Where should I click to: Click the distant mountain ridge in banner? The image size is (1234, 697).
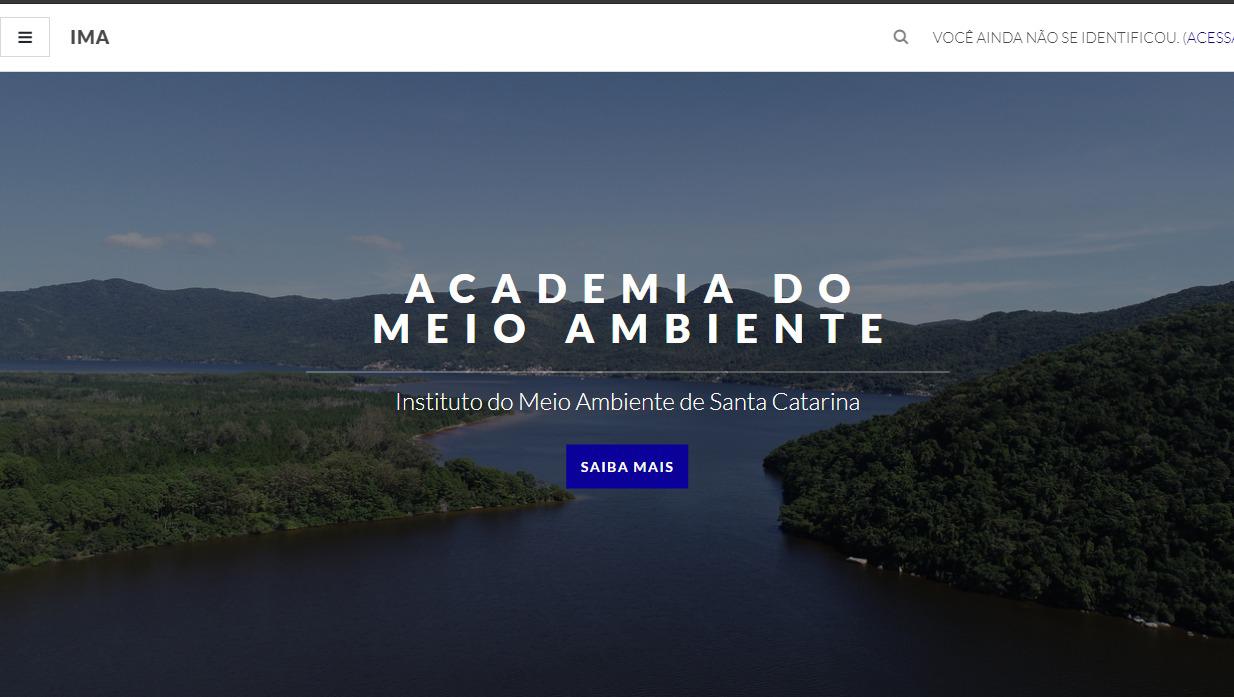200,315
